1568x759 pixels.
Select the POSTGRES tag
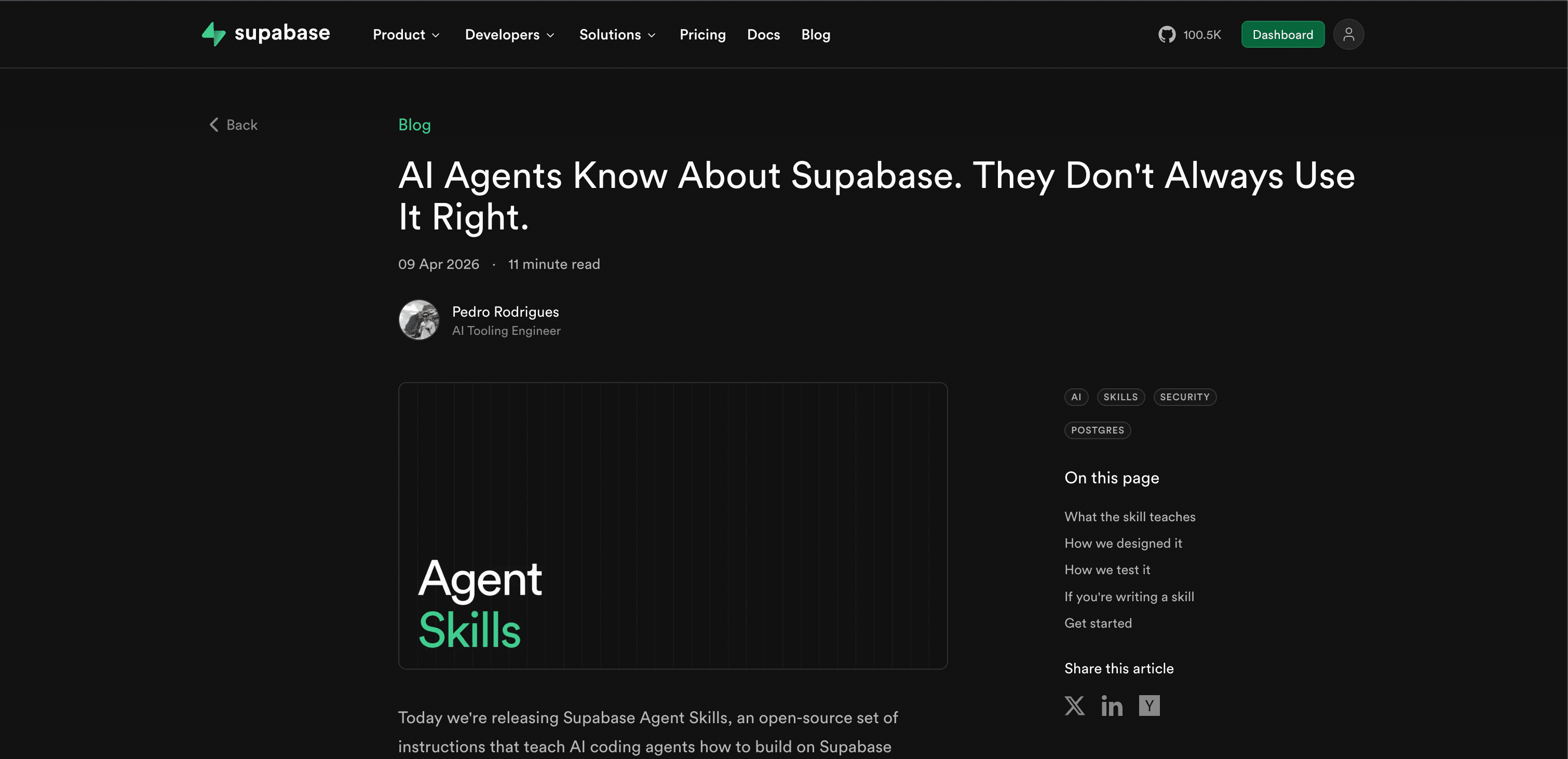(1098, 430)
